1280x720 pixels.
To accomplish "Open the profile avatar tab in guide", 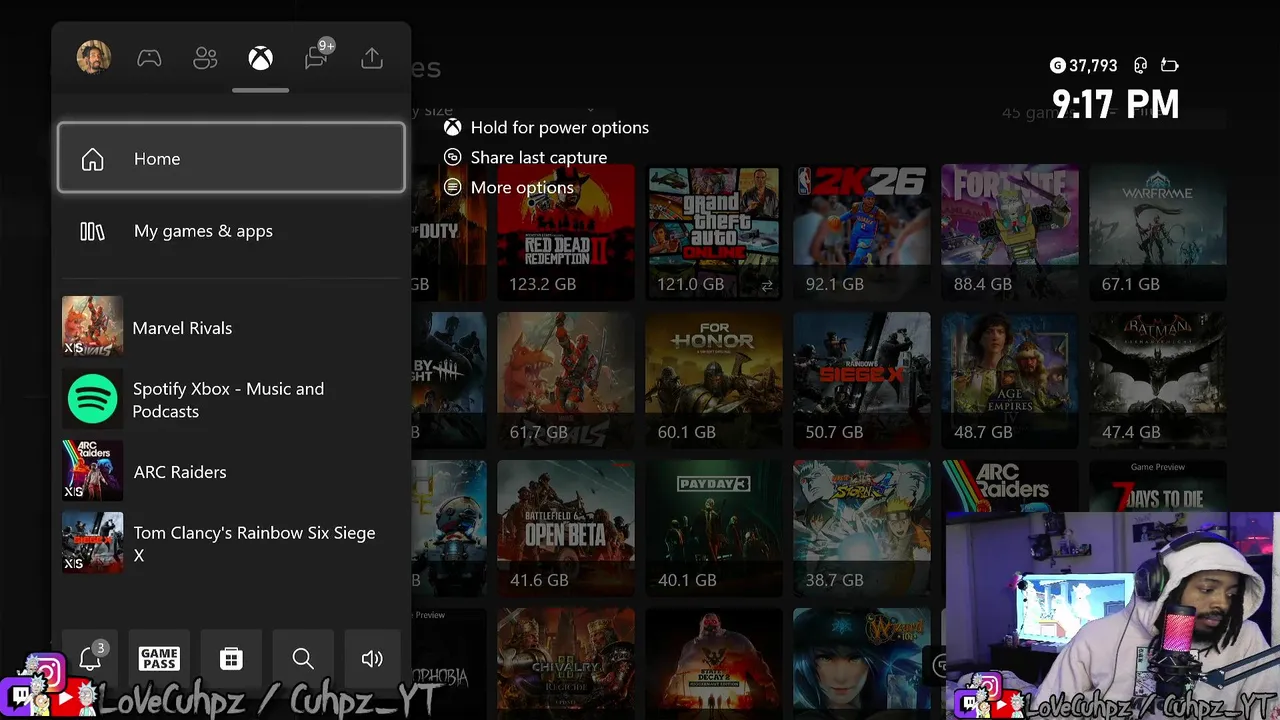I will pyautogui.click(x=94, y=58).
